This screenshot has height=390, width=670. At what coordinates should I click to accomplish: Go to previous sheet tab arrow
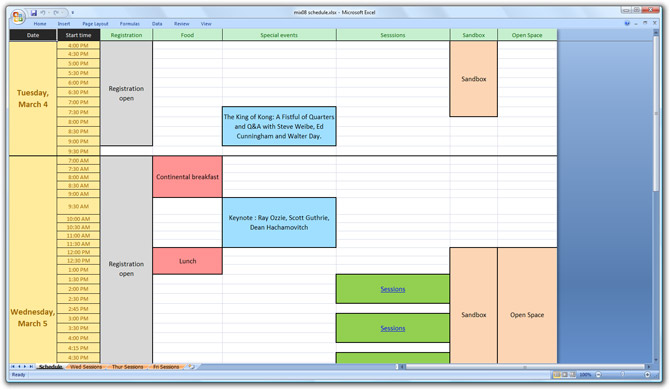[19, 367]
